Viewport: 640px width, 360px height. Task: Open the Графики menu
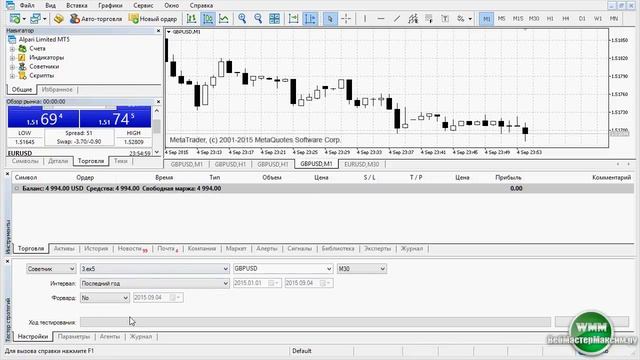click(x=110, y=6)
